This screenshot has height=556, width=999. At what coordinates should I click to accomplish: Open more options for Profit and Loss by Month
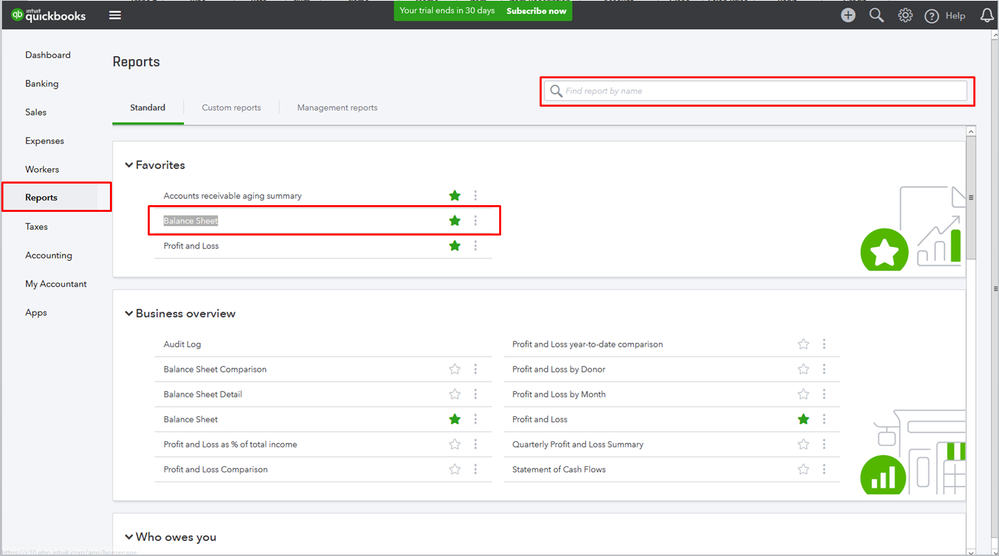824,394
